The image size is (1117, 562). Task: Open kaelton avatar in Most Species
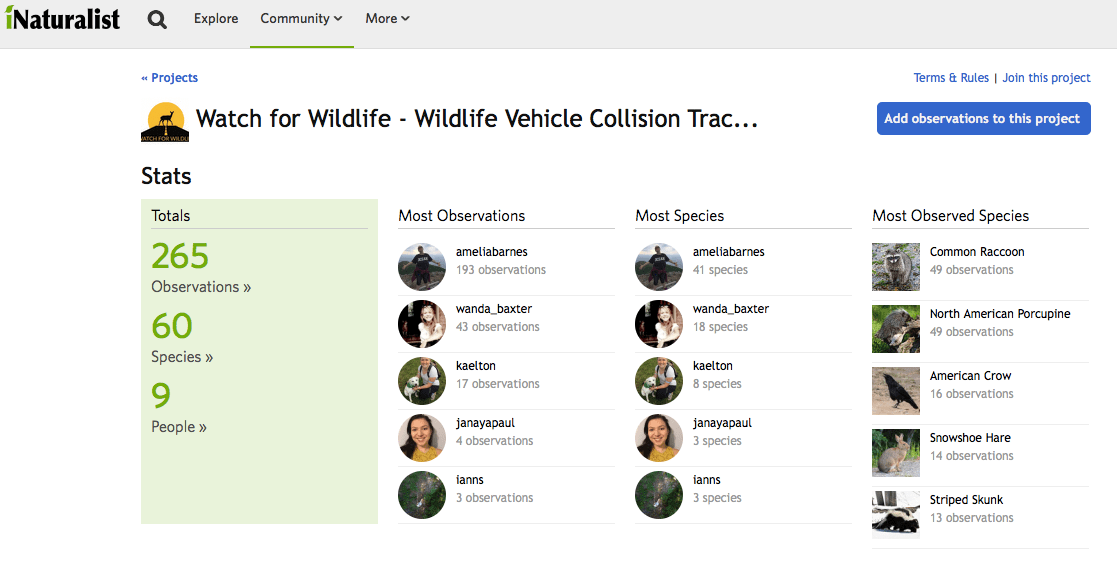(x=659, y=381)
